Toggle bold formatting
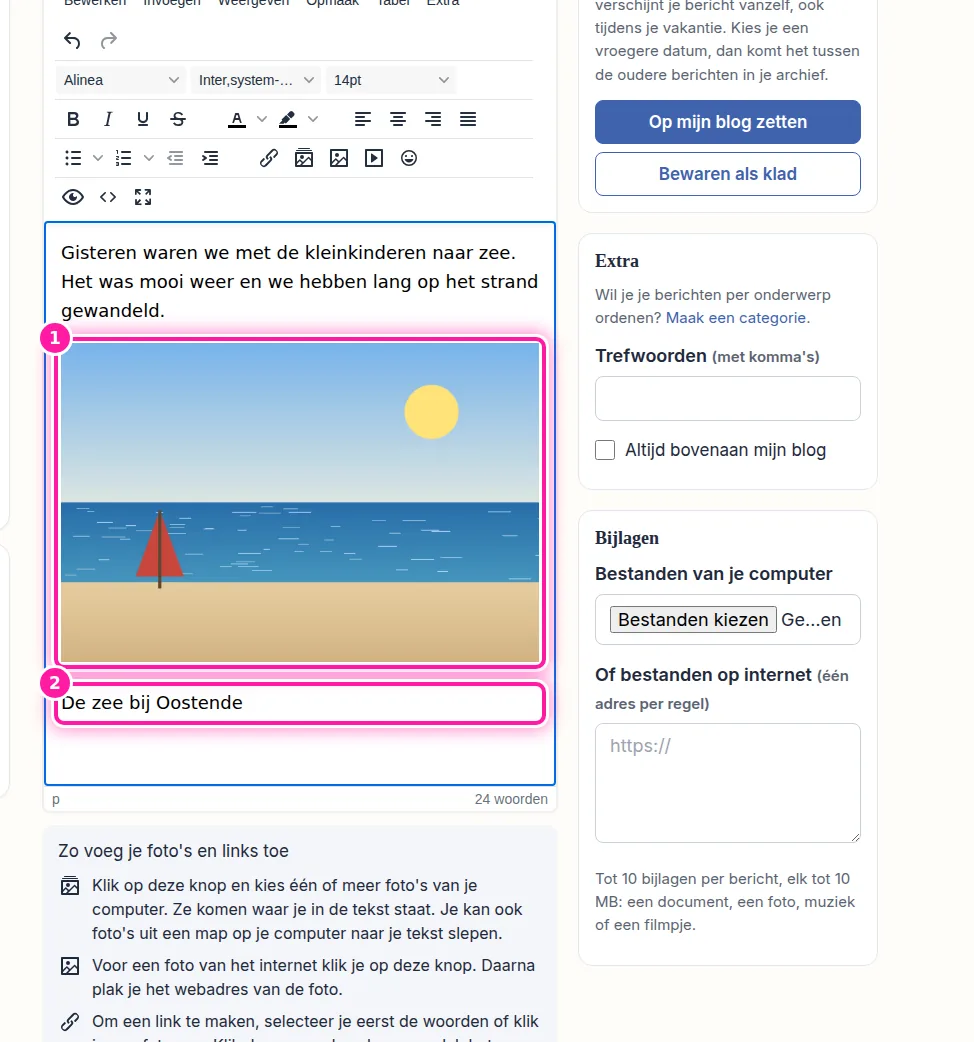Viewport: 974px width, 1042px height. click(73, 119)
